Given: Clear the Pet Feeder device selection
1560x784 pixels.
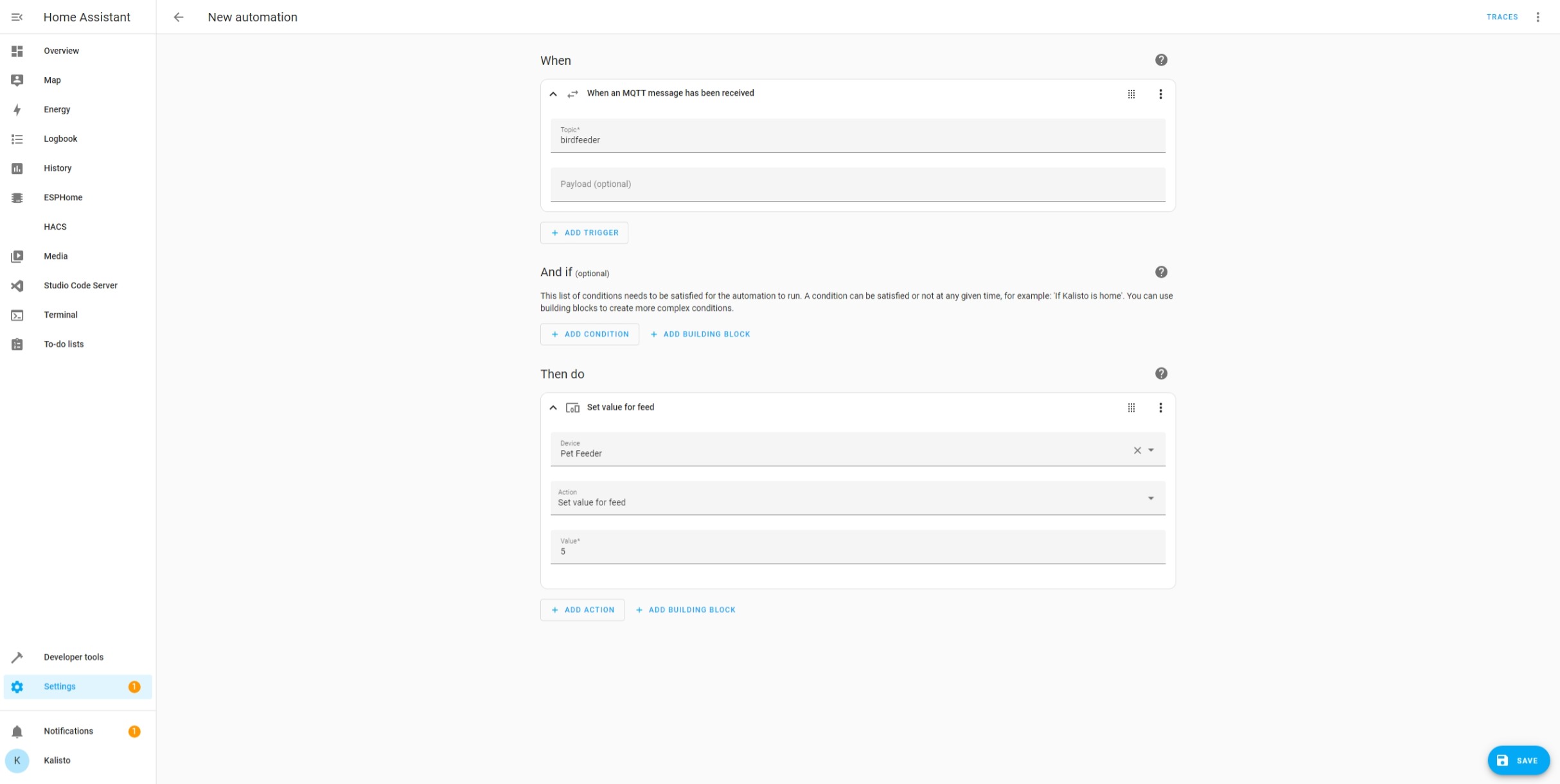Looking at the screenshot, I should click(x=1137, y=450).
